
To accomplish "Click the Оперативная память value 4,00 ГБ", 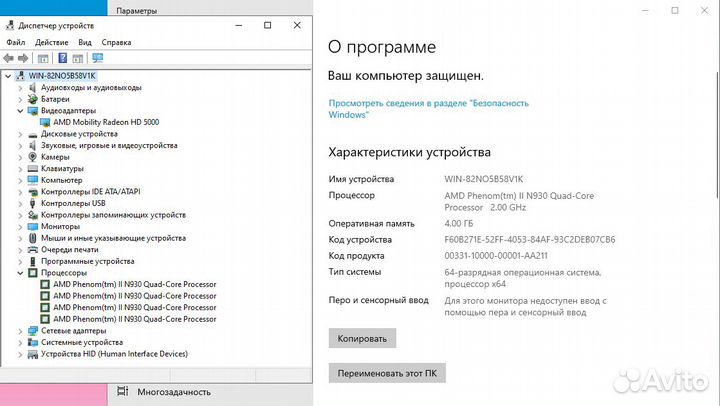I will point(458,224).
